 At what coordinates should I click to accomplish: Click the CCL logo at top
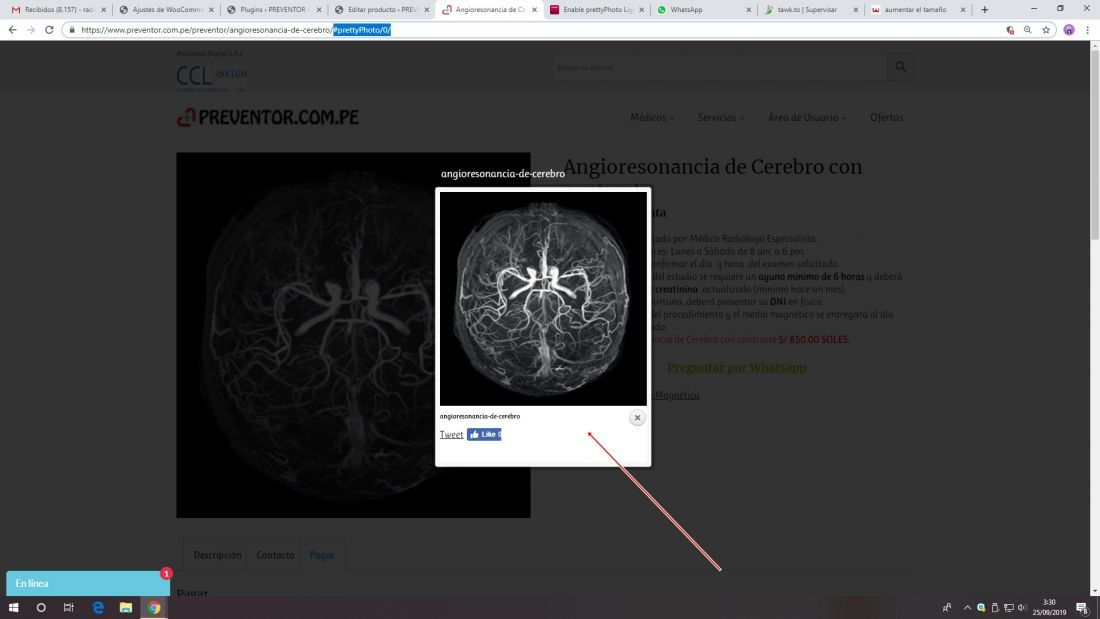[x=211, y=75]
